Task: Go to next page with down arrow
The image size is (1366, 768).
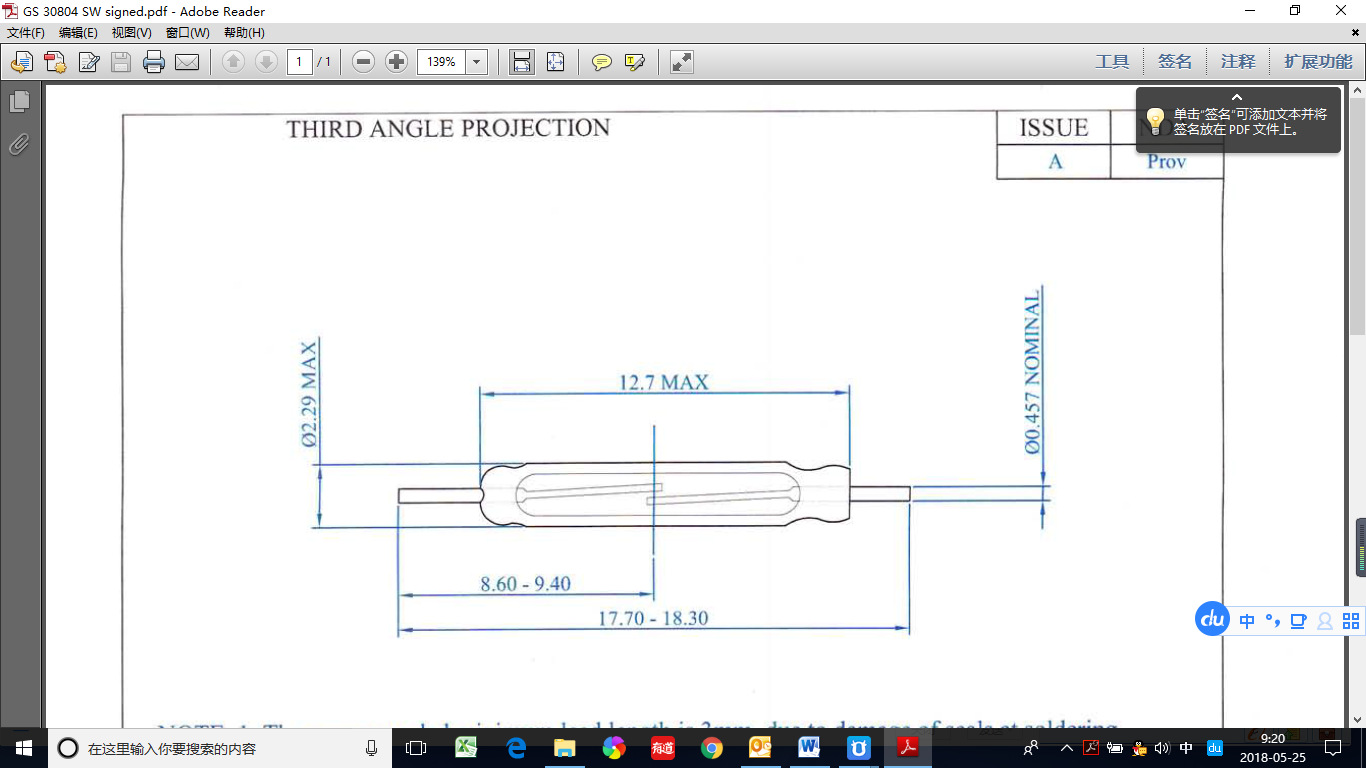Action: pos(266,62)
